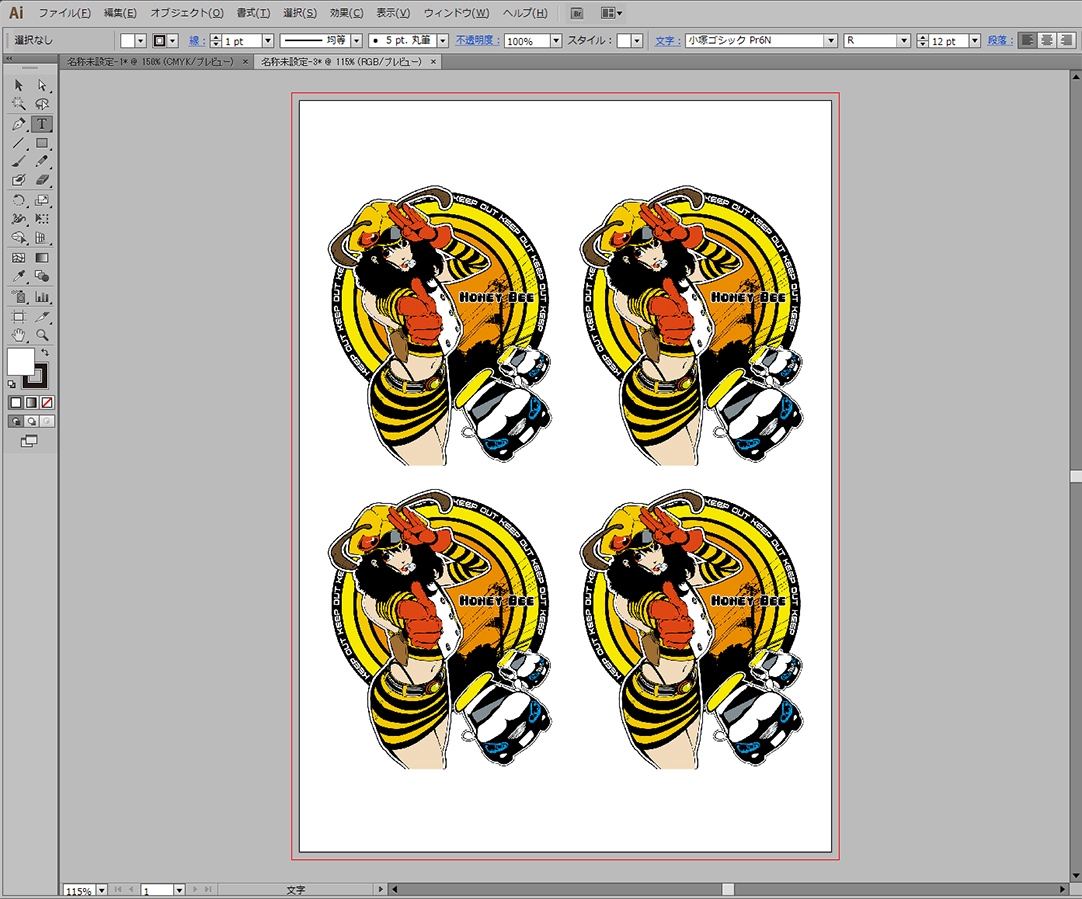Select the Blend tool
This screenshot has height=899, width=1082.
(42, 276)
